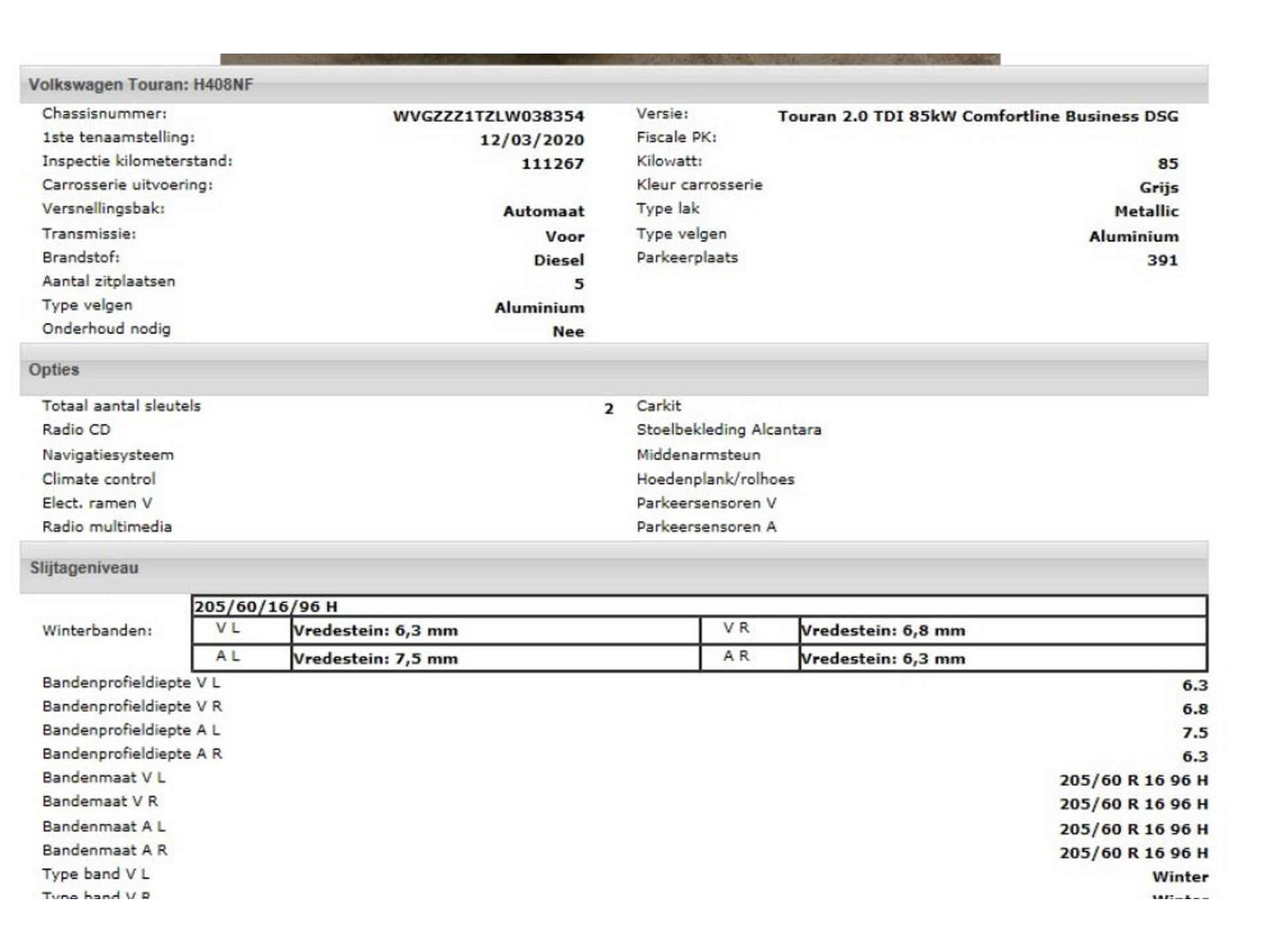Click the Middenarmsteun option
The image size is (1270, 952).
[x=698, y=455]
